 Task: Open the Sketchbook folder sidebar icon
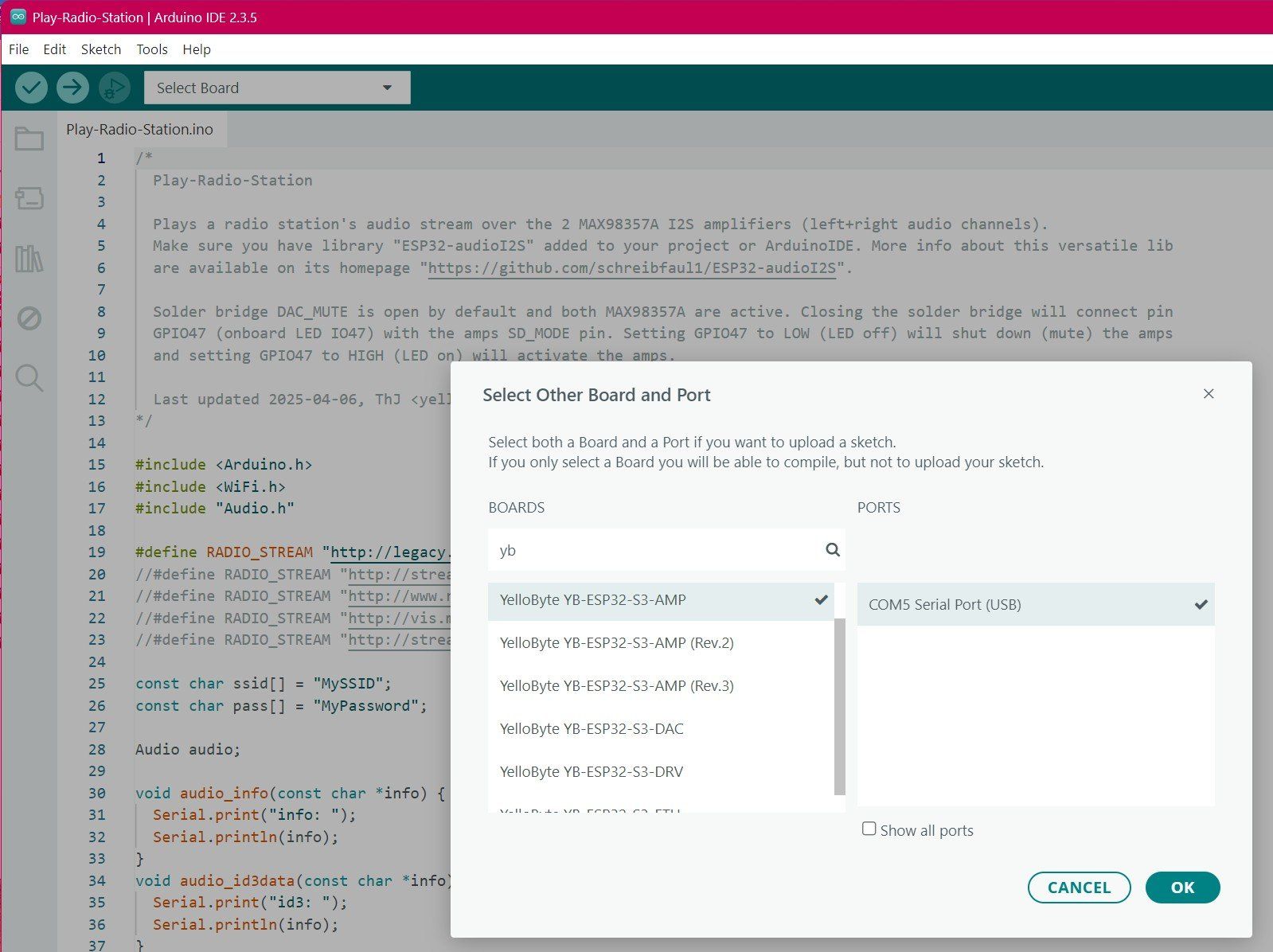(29, 139)
